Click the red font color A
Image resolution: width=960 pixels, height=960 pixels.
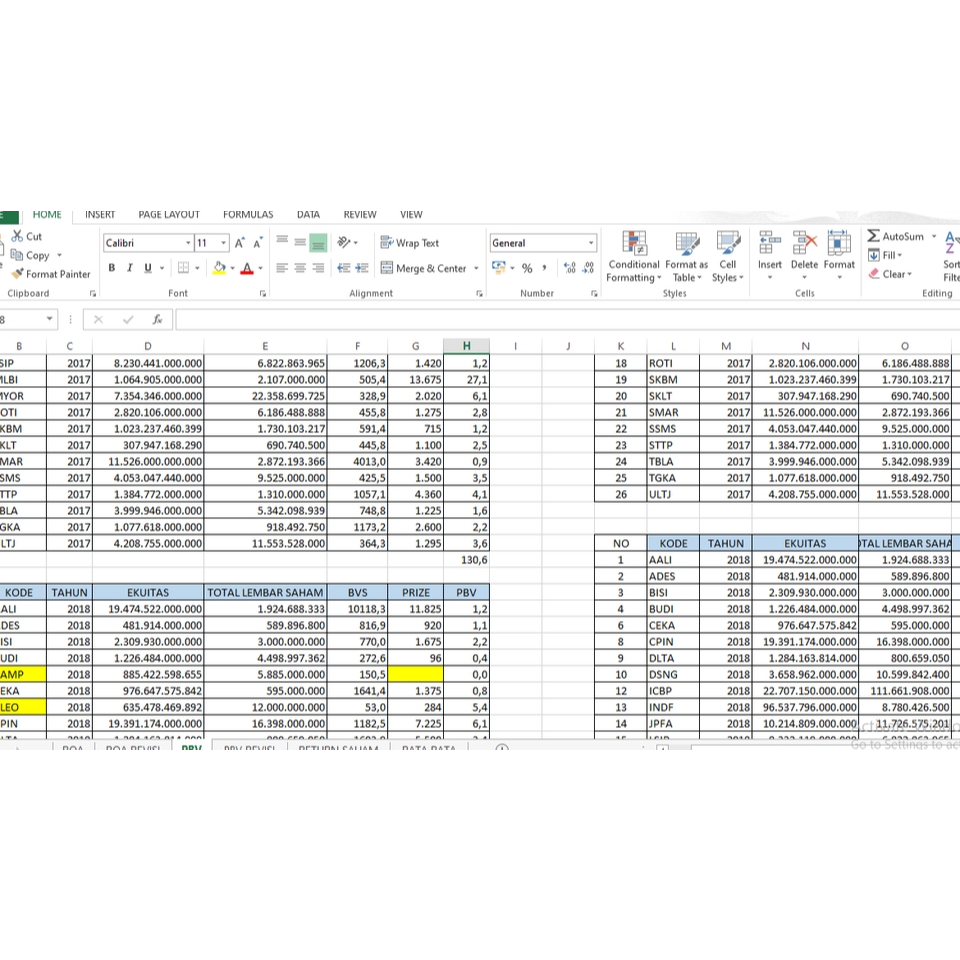247,268
